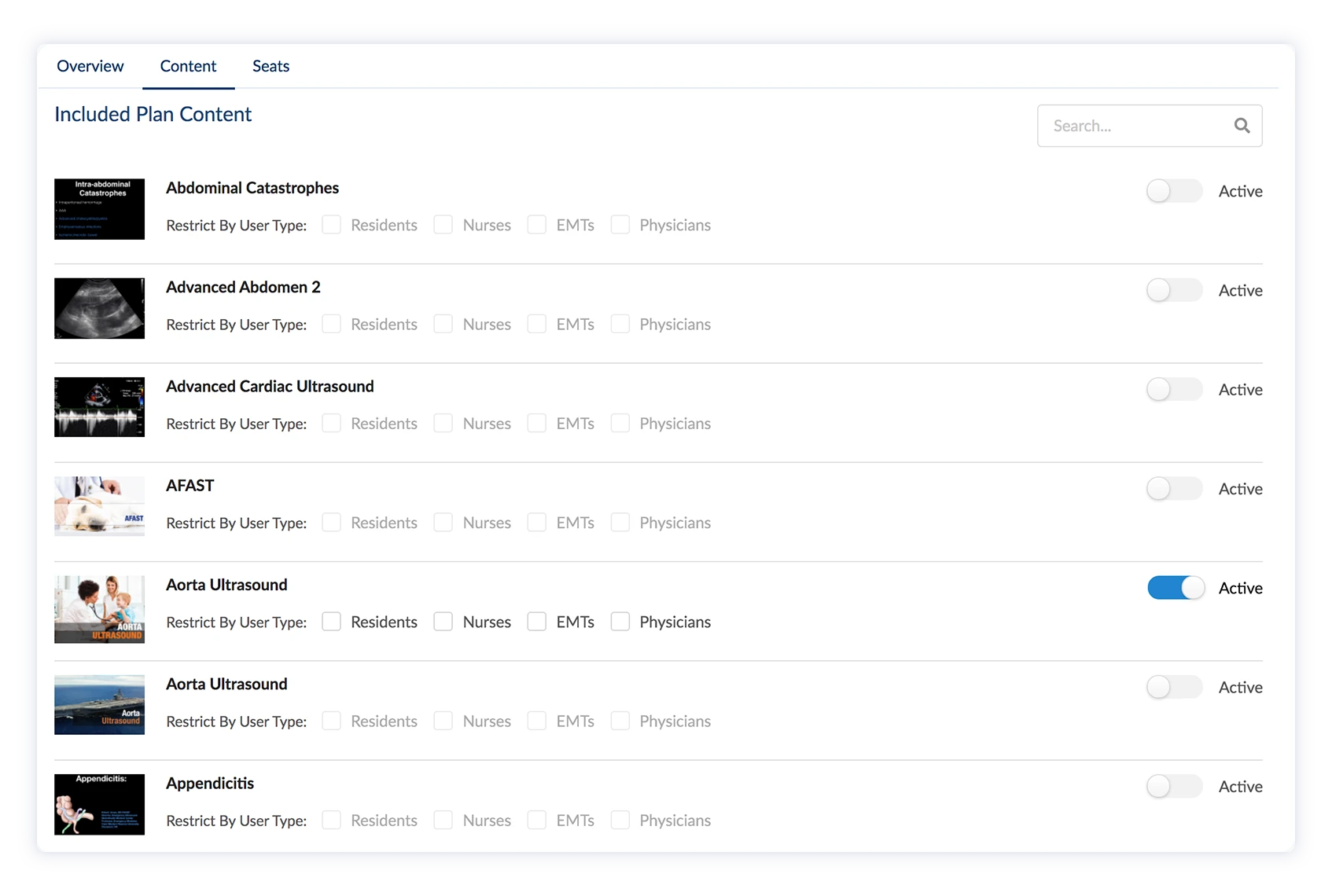Open the Advanced Abdomen 2 ultrasound thumbnail

click(99, 308)
